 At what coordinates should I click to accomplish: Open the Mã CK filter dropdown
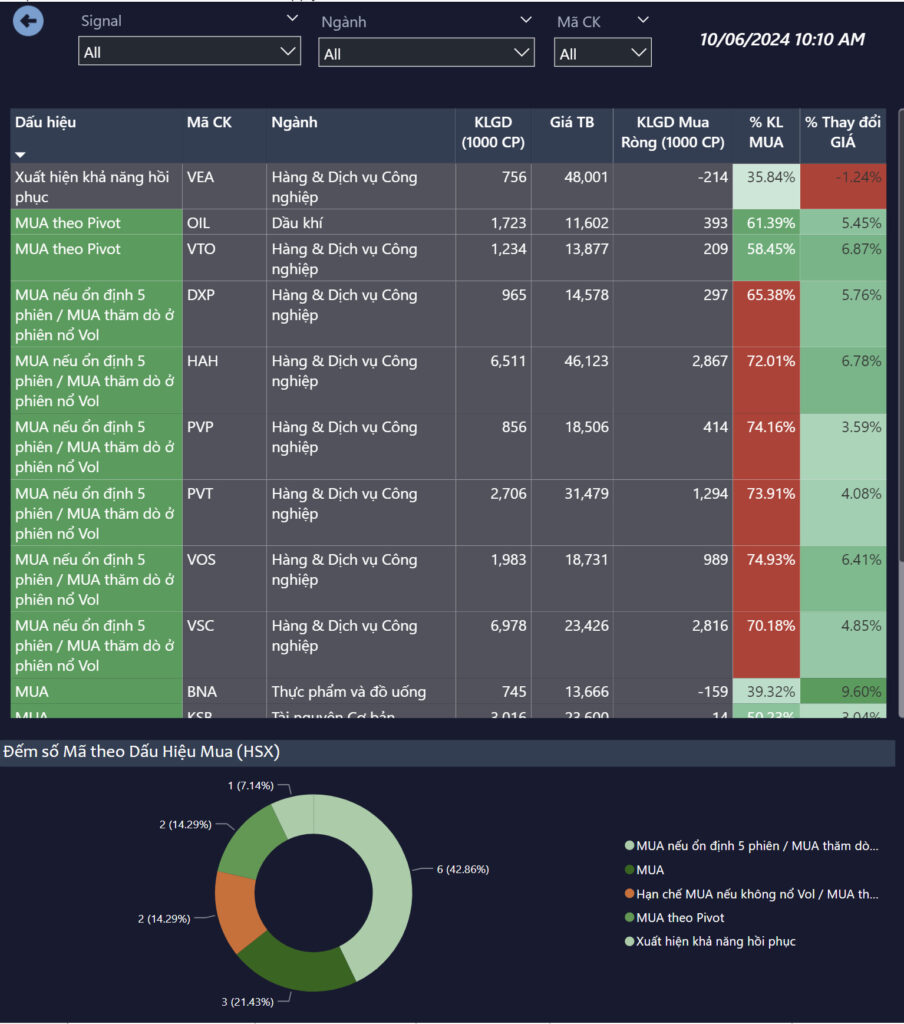602,54
